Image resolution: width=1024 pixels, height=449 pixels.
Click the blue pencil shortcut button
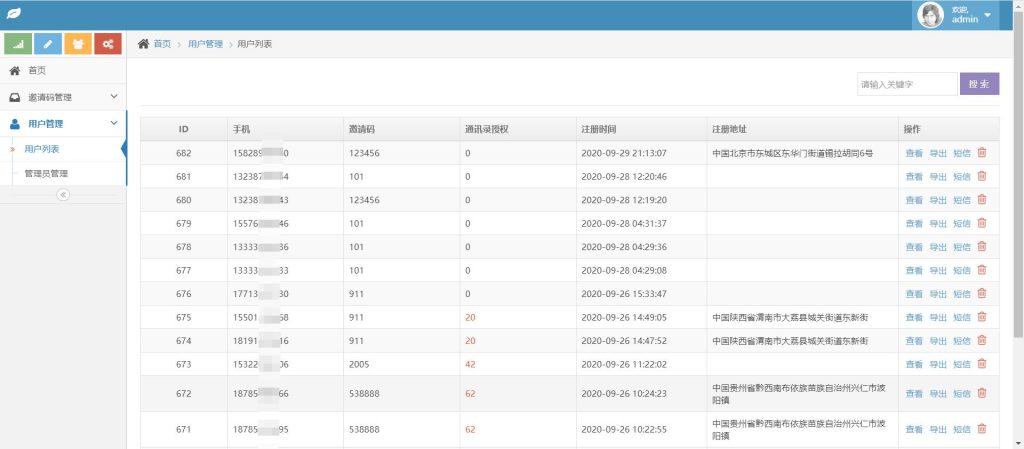coord(48,44)
